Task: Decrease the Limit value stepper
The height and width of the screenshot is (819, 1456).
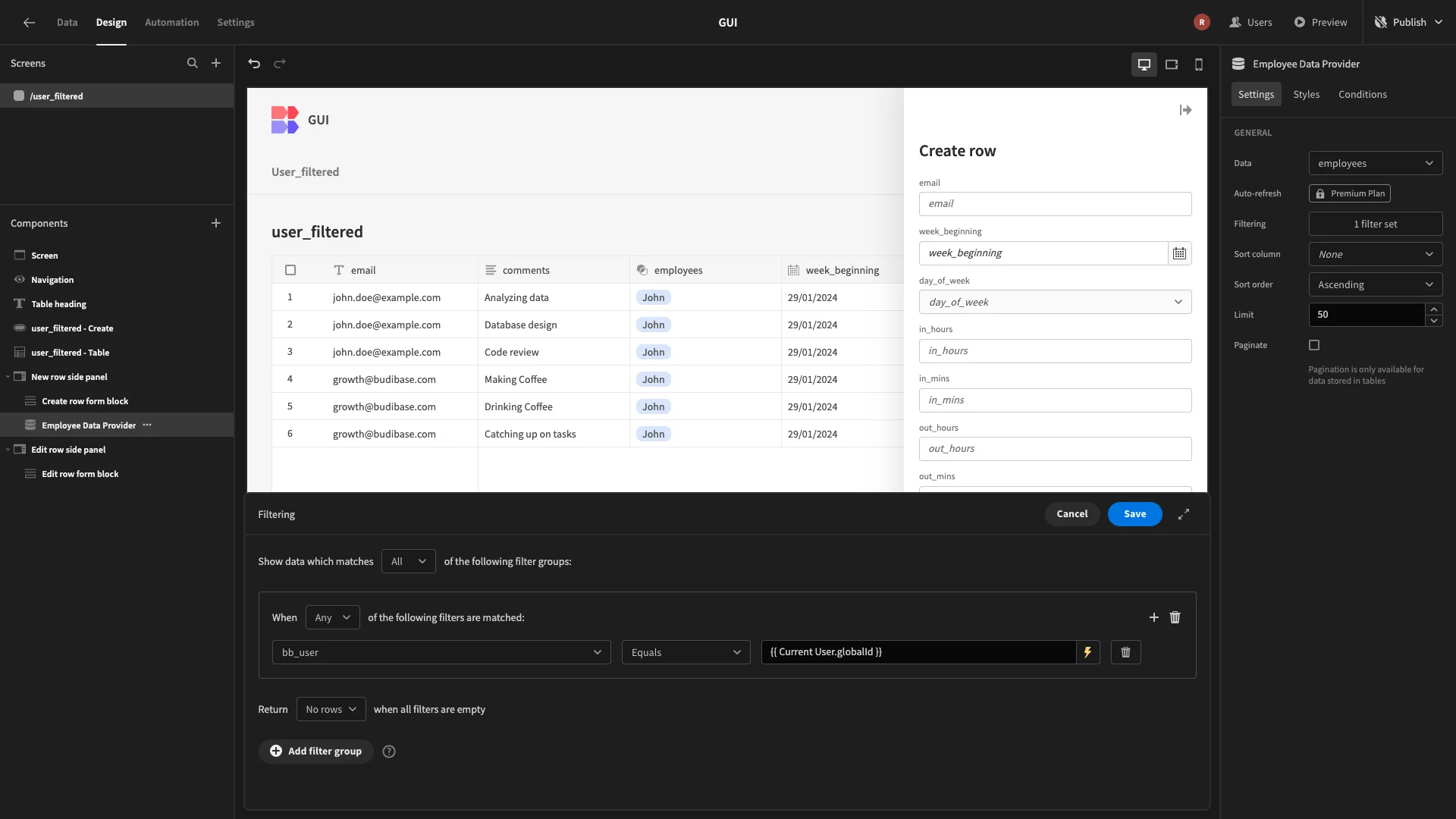Action: (x=1433, y=321)
